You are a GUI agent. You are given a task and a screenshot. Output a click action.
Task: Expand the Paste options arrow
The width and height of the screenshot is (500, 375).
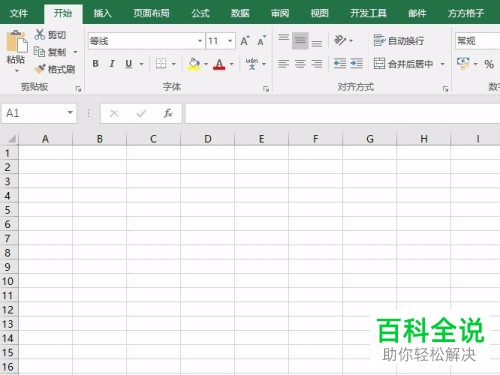(16, 71)
